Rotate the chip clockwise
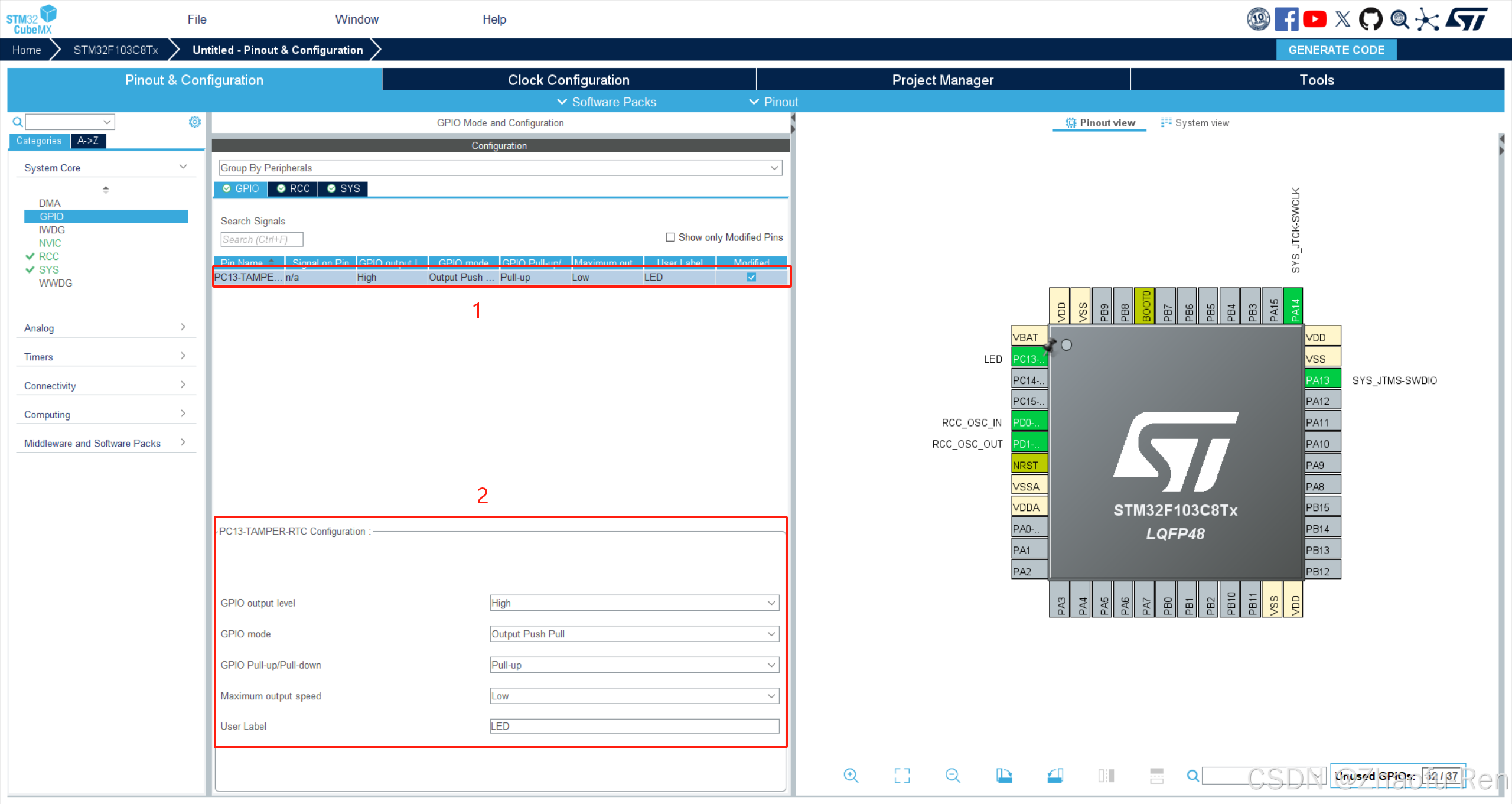 pyautogui.click(x=1004, y=775)
